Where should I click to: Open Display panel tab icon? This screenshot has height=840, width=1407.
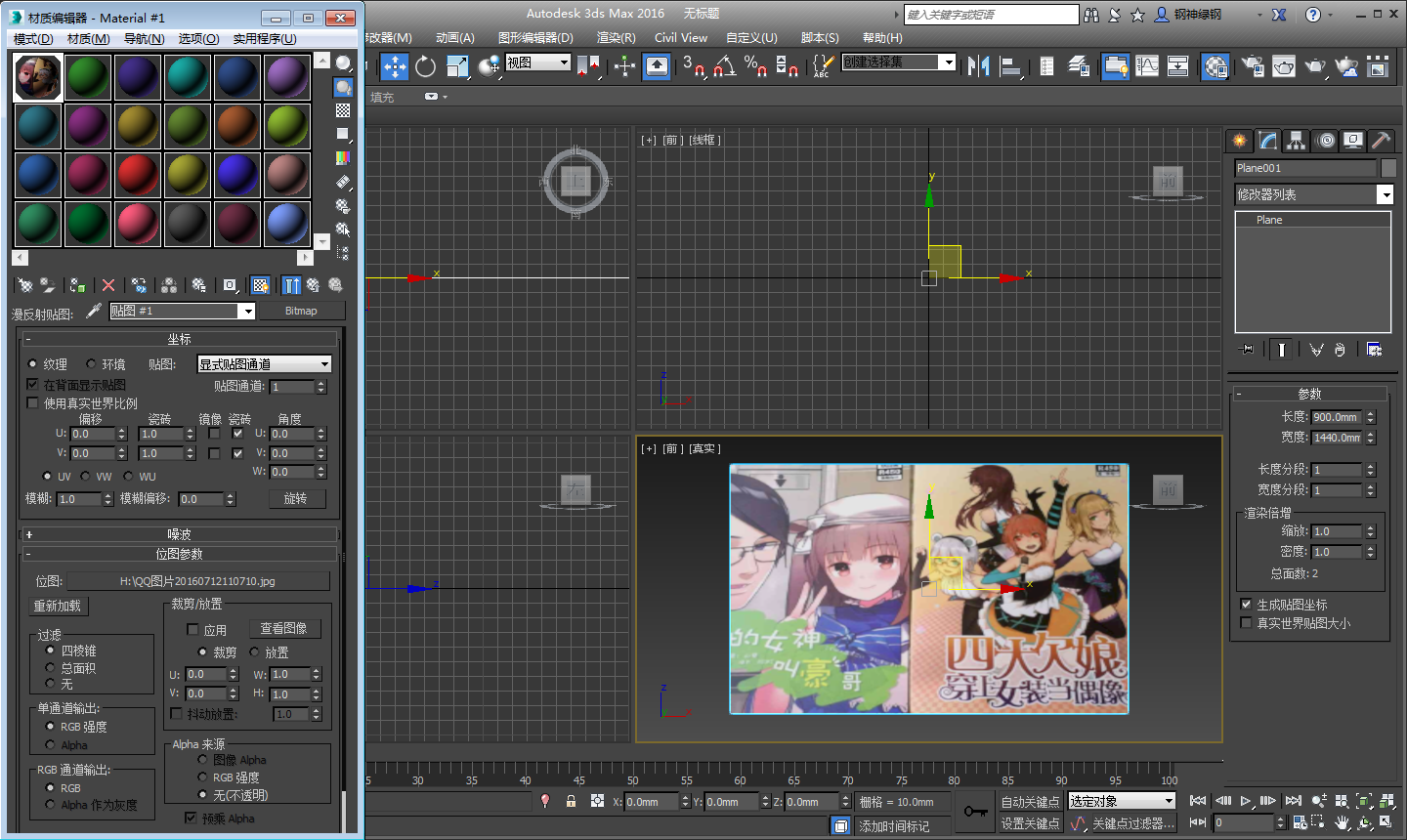pos(1352,141)
